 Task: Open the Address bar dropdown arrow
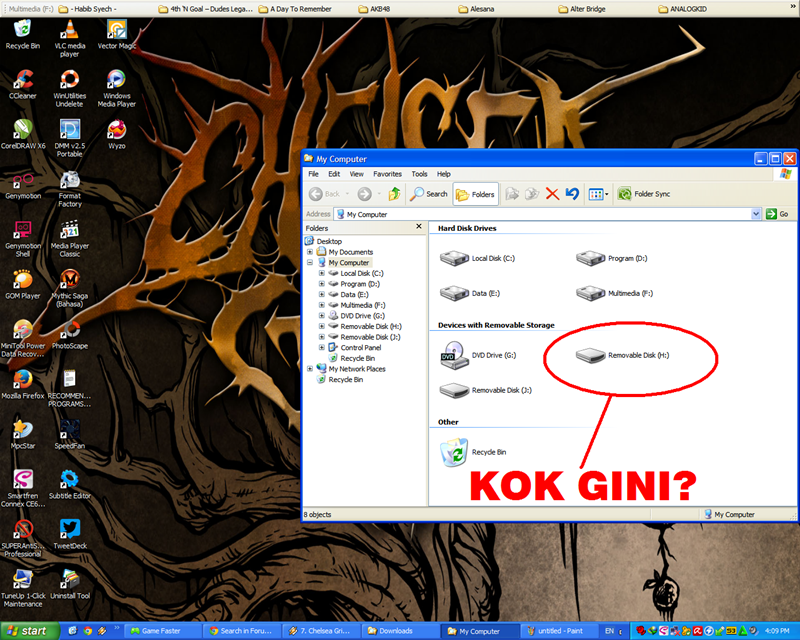tap(756, 214)
